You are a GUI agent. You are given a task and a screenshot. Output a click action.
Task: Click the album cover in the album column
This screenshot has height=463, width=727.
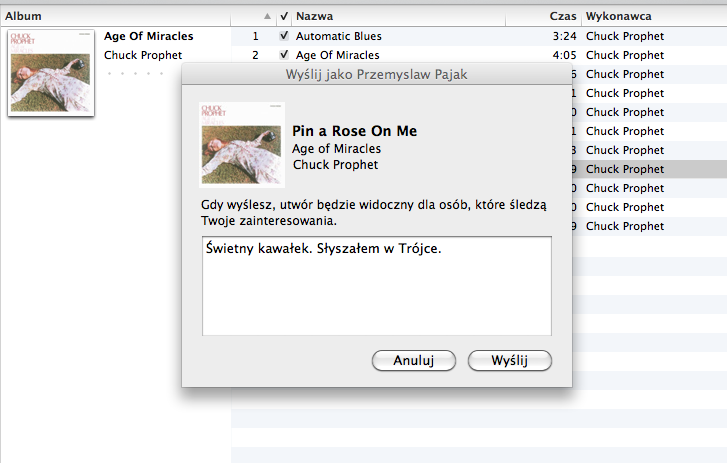[x=51, y=73]
